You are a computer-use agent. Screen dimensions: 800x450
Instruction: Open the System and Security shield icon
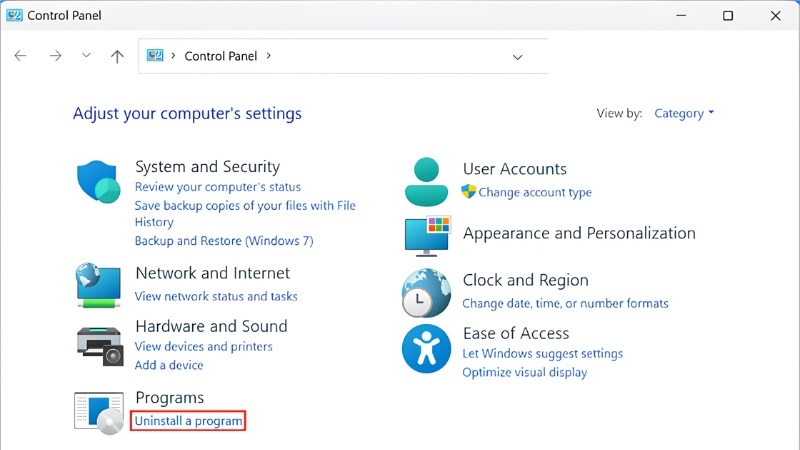98,182
